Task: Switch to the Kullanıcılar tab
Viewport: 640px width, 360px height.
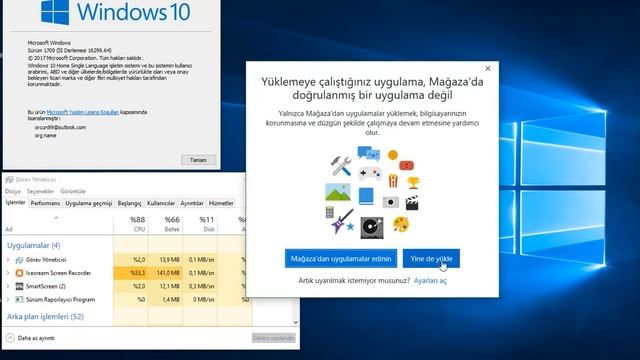Action: 161,203
